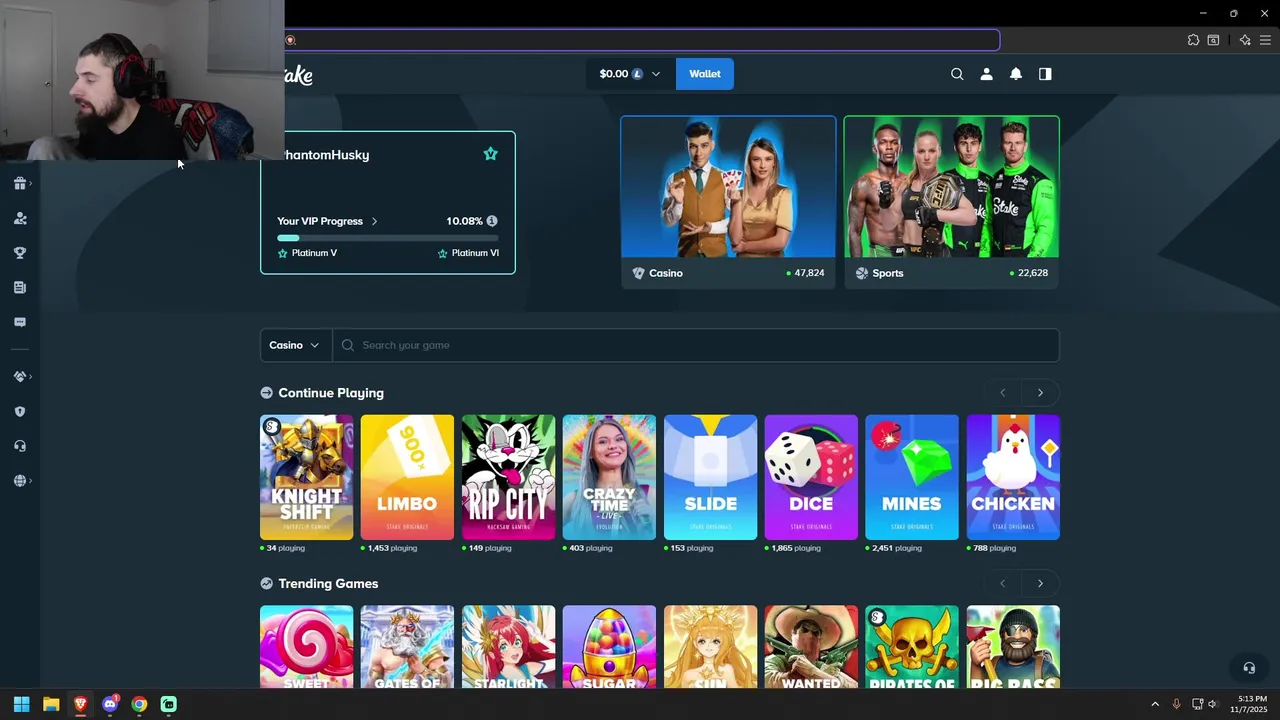Open the Casino promo card
Image resolution: width=1280 pixels, height=720 pixels.
[x=728, y=202]
